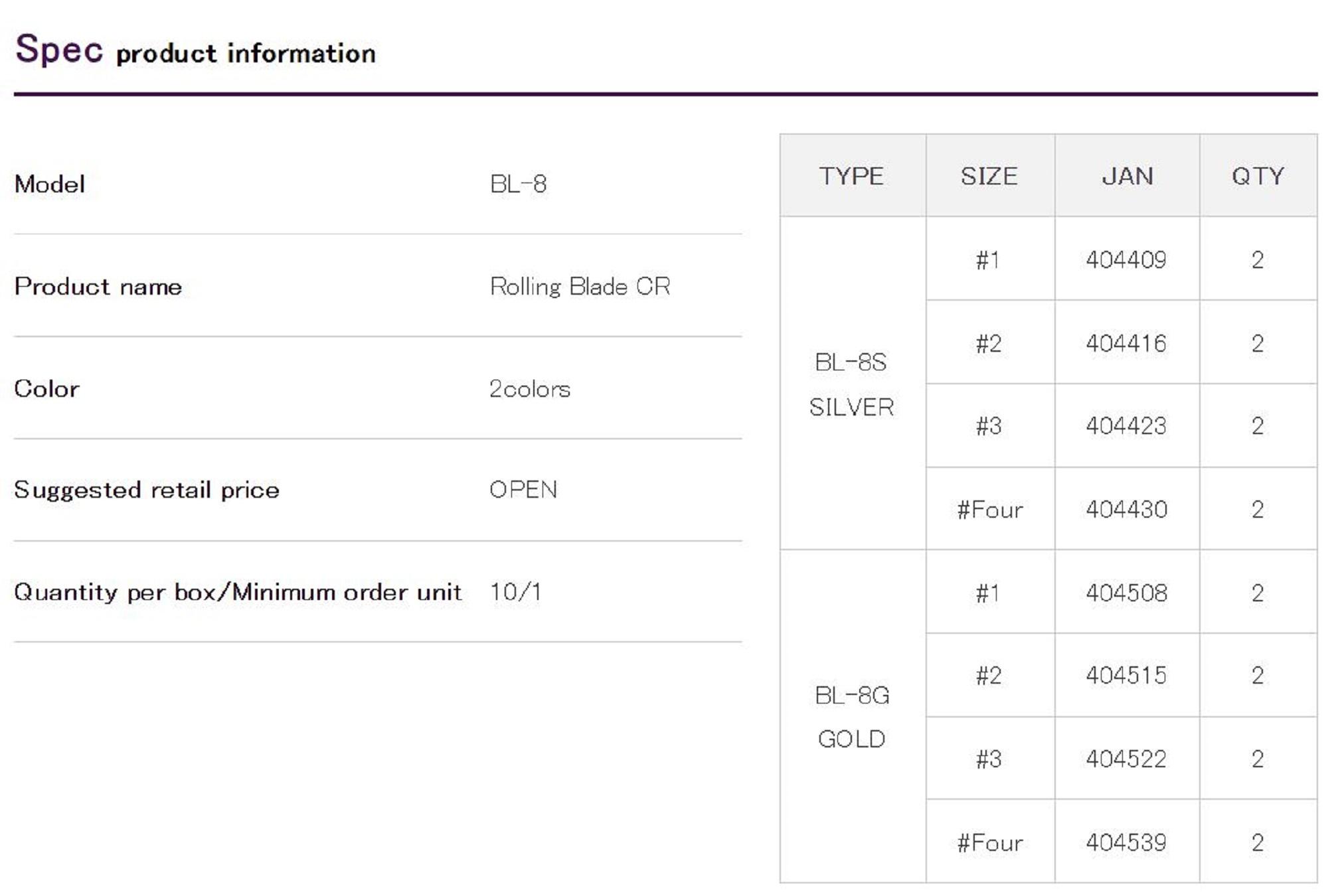The height and width of the screenshot is (896, 1328).
Task: Select the OPEN retail price value
Action: [x=523, y=490]
